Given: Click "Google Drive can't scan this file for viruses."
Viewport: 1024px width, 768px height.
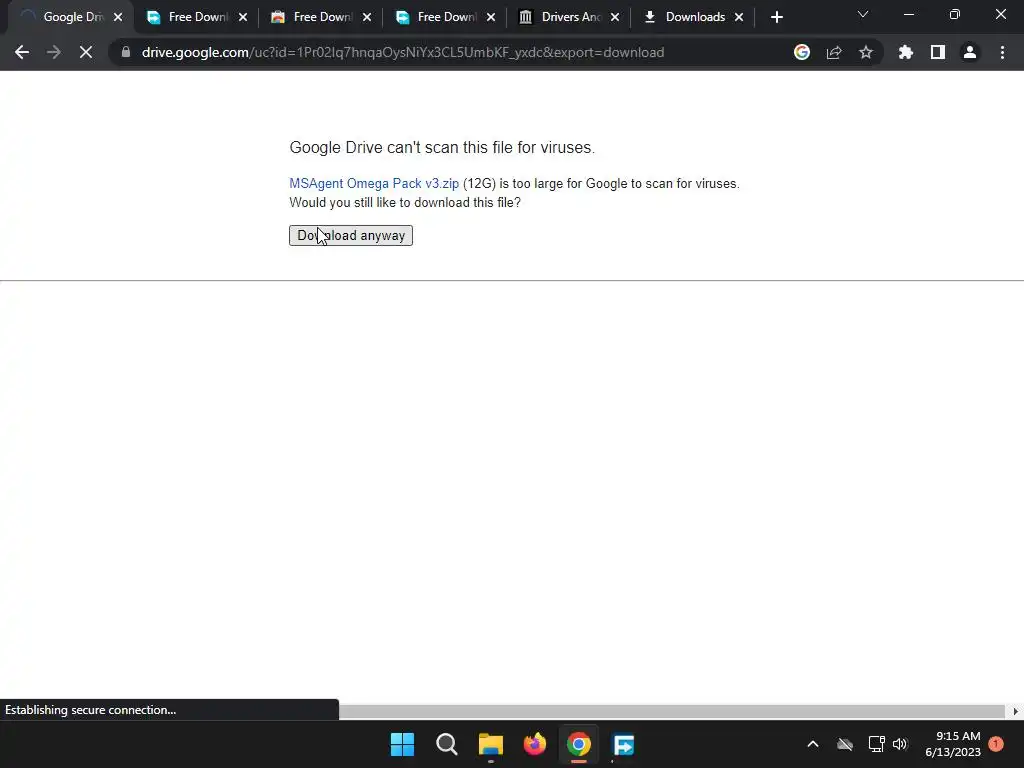Looking at the screenshot, I should pos(442,148).
